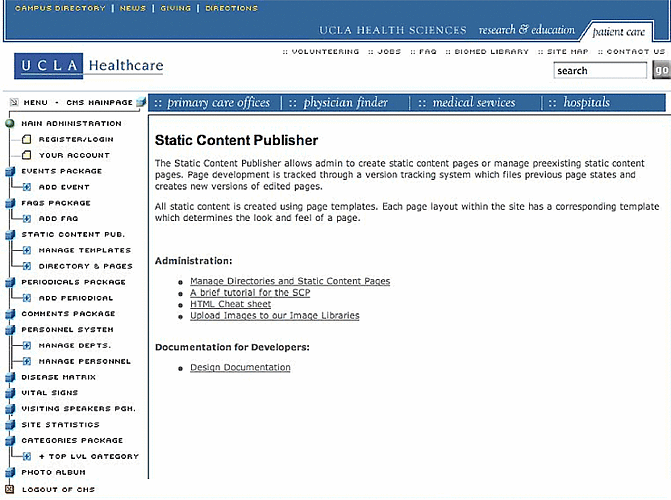Viewport: 671px width, 500px height.
Task: Open Upload Images to our Image Libraries
Action: (x=275, y=316)
